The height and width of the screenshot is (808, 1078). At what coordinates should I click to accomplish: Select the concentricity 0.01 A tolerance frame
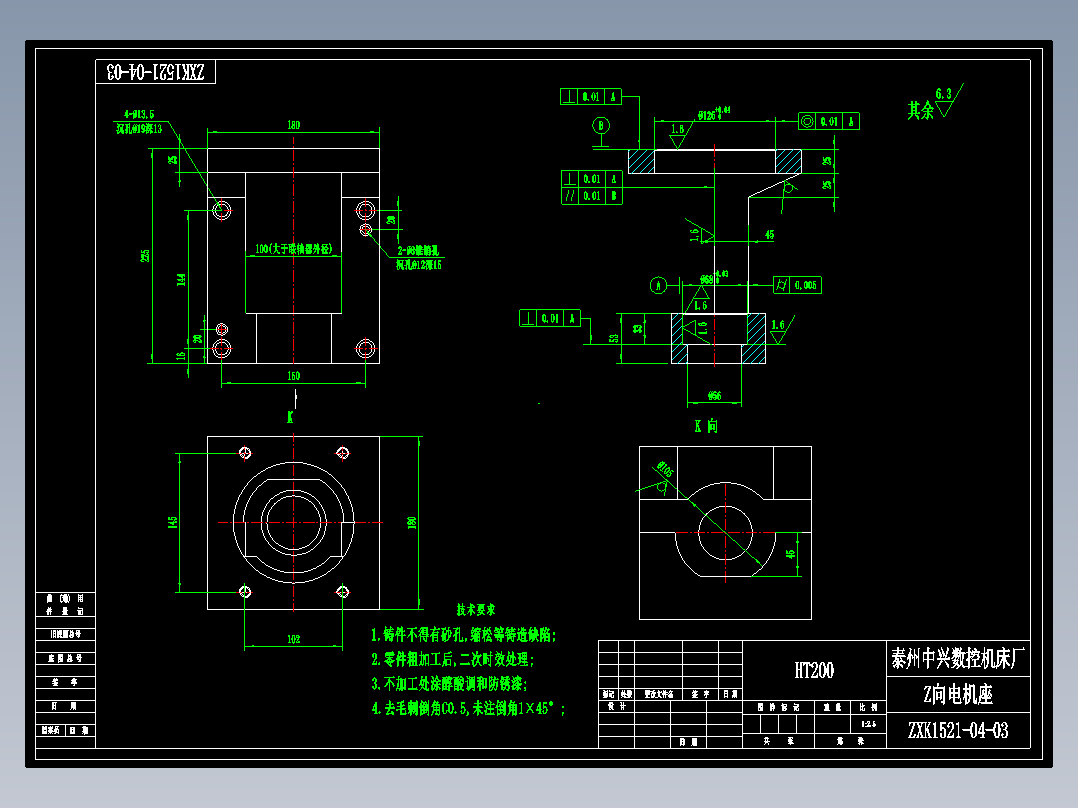[x=828, y=122]
